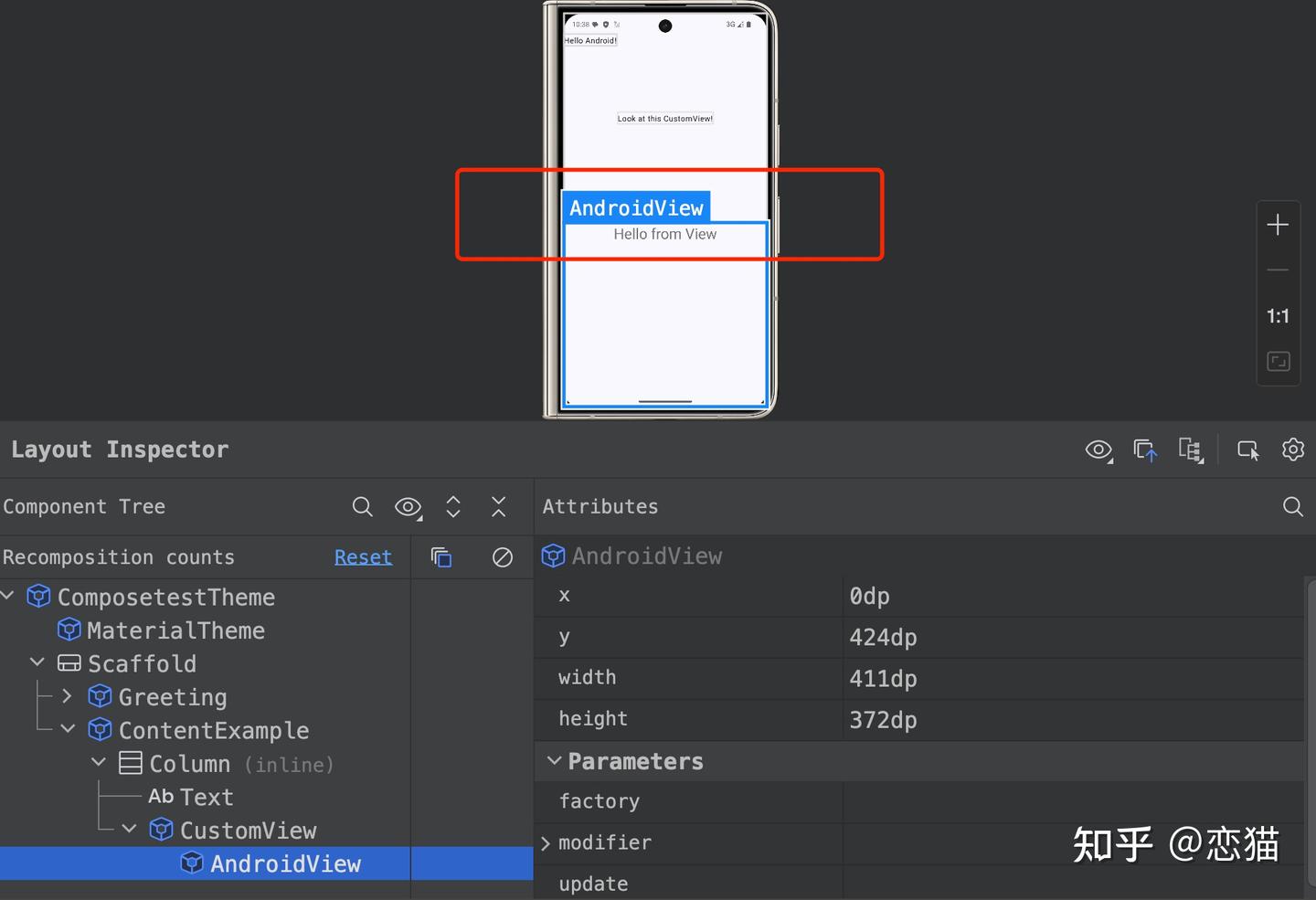Select the AndroidView tree row
The image size is (1316, 900).
click(266, 863)
